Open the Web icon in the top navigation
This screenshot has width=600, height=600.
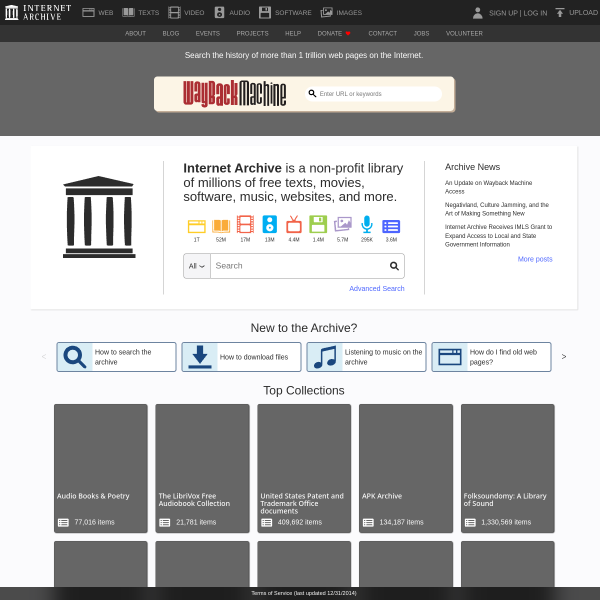[x=88, y=13]
